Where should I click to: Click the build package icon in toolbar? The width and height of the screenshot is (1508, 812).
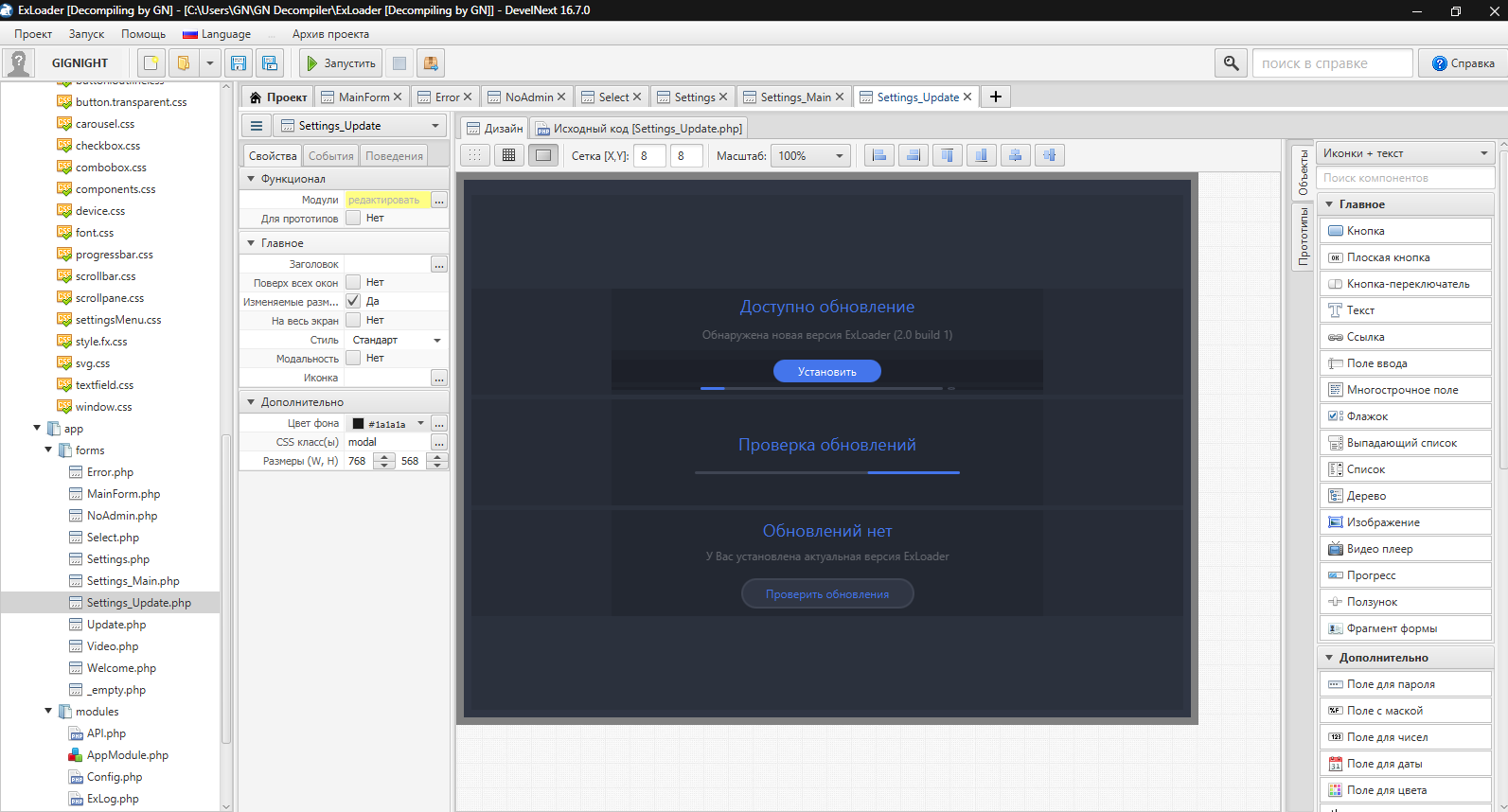(431, 63)
